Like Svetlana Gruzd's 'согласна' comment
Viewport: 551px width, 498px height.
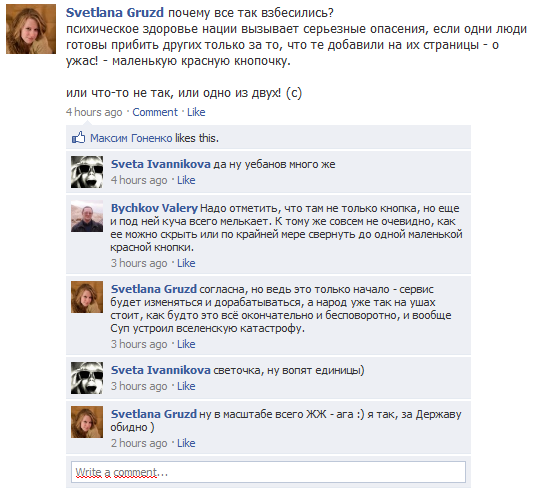(186, 344)
